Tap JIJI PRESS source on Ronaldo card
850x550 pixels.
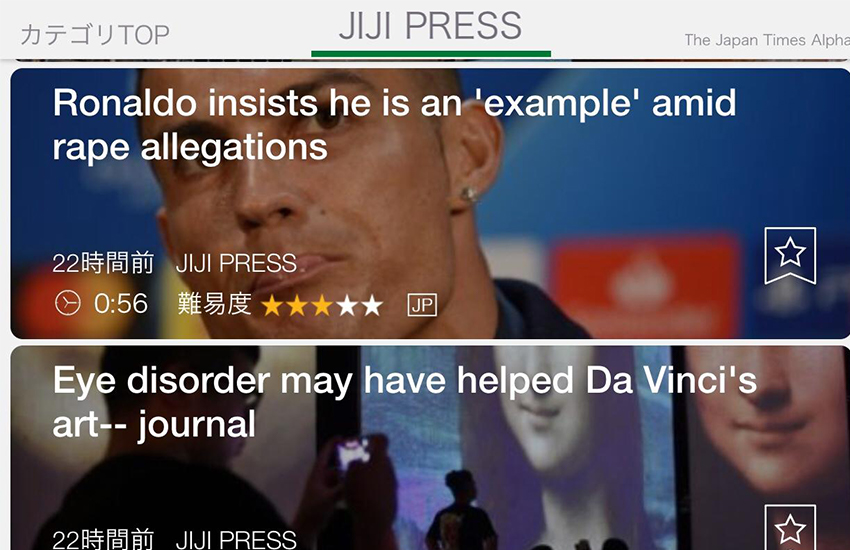pyautogui.click(x=236, y=264)
